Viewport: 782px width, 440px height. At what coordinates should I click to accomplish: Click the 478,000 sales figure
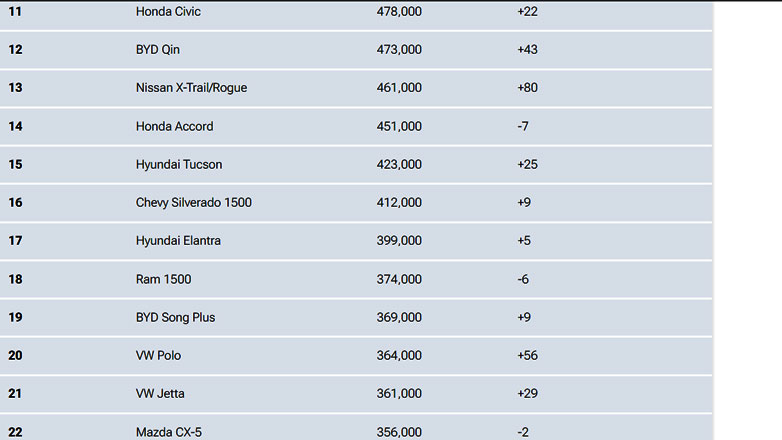398,12
